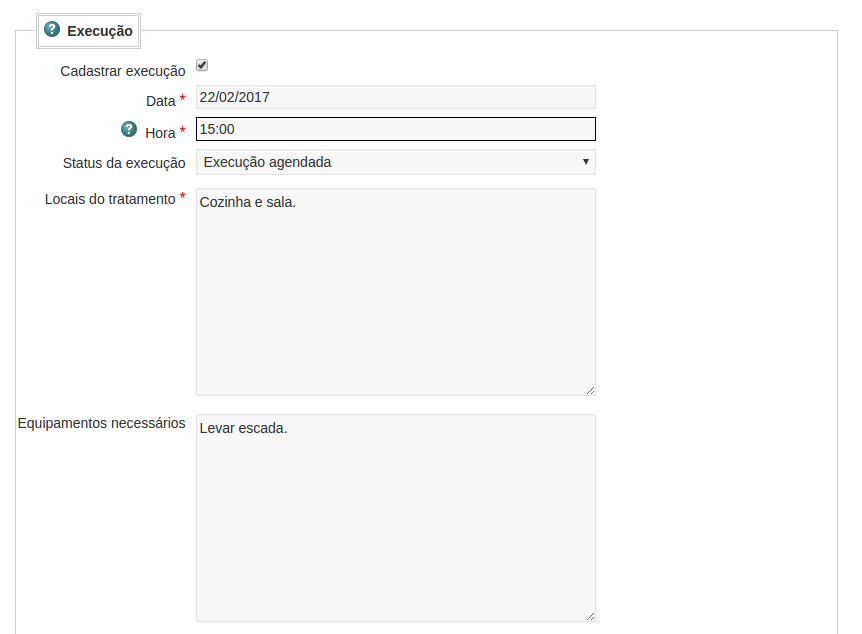Focus the Data field showing 22/02/2017
The height and width of the screenshot is (634, 862).
pos(395,97)
